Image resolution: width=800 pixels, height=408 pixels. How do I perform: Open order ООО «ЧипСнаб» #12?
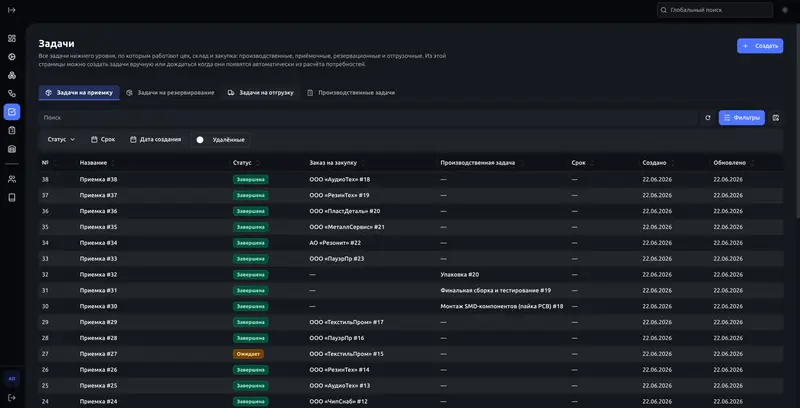click(x=338, y=401)
